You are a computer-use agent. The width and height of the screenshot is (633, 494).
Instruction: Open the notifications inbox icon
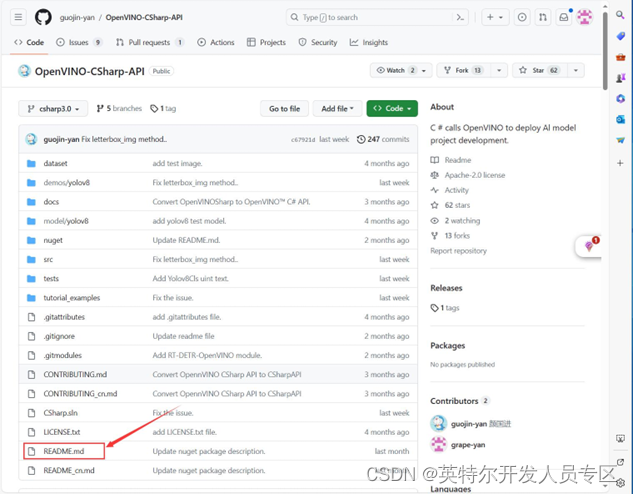[564, 17]
